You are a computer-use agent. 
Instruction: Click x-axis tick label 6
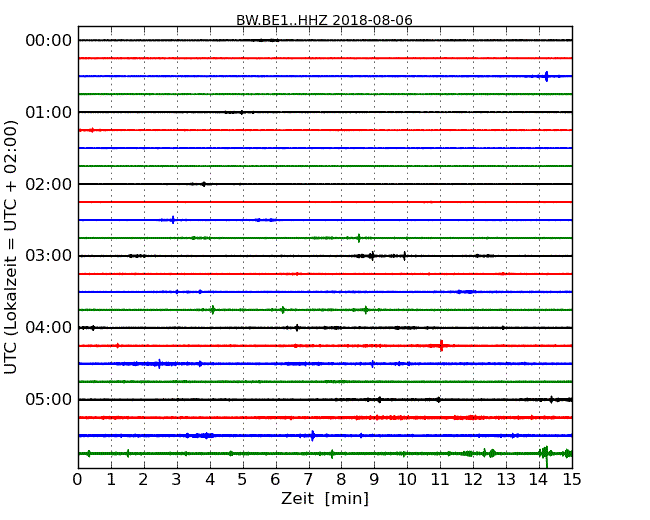[276, 480]
